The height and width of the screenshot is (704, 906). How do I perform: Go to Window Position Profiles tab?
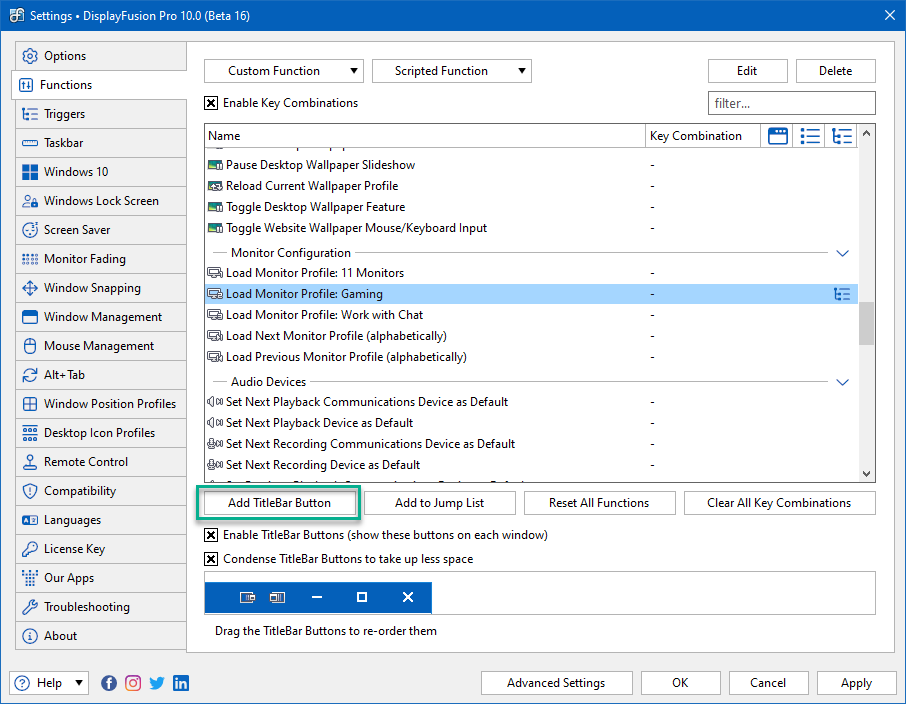[x=101, y=404]
